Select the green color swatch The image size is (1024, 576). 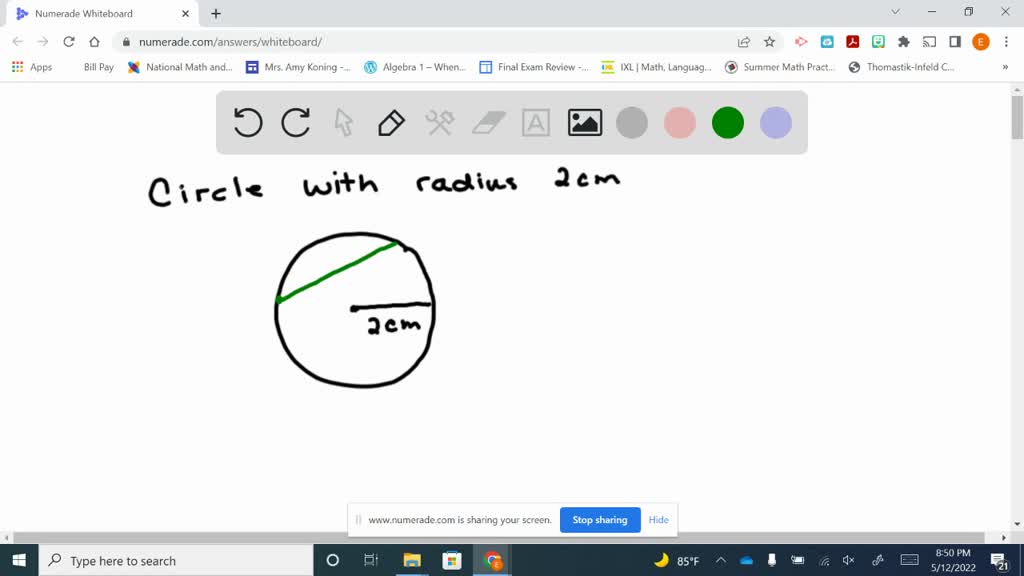coord(727,122)
